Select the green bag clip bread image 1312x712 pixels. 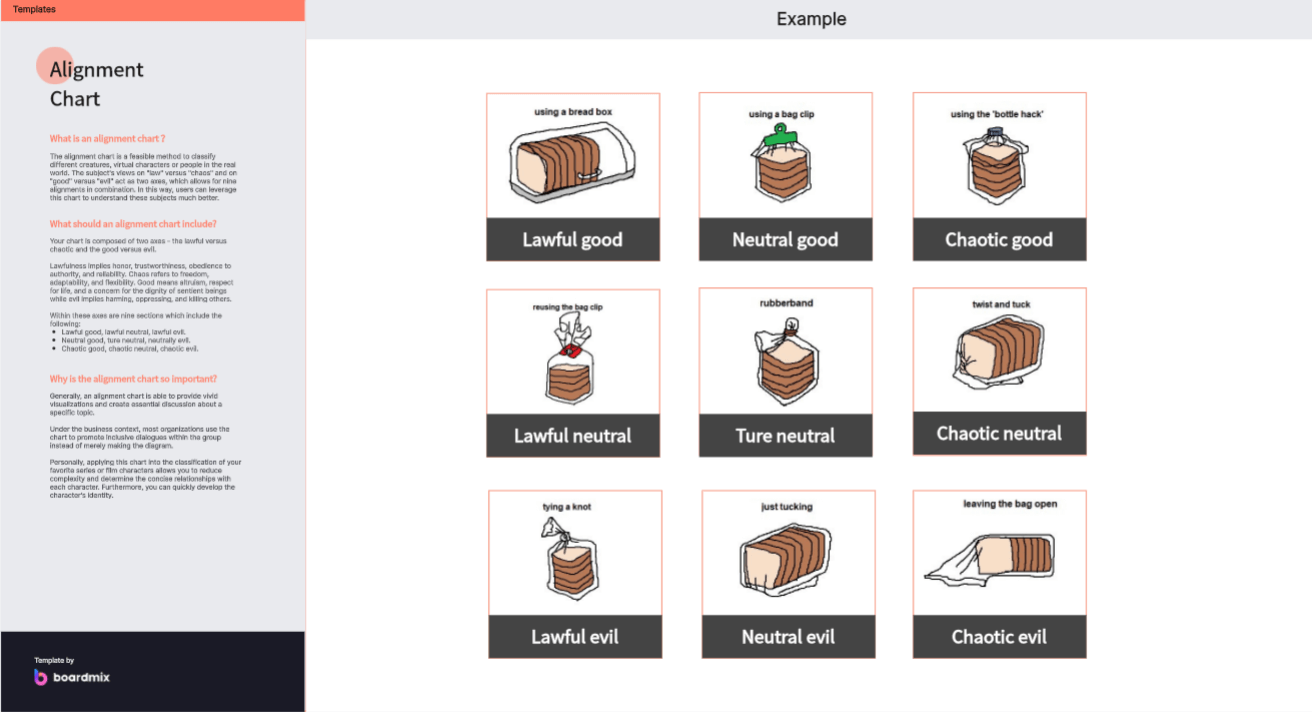pyautogui.click(x=780, y=164)
